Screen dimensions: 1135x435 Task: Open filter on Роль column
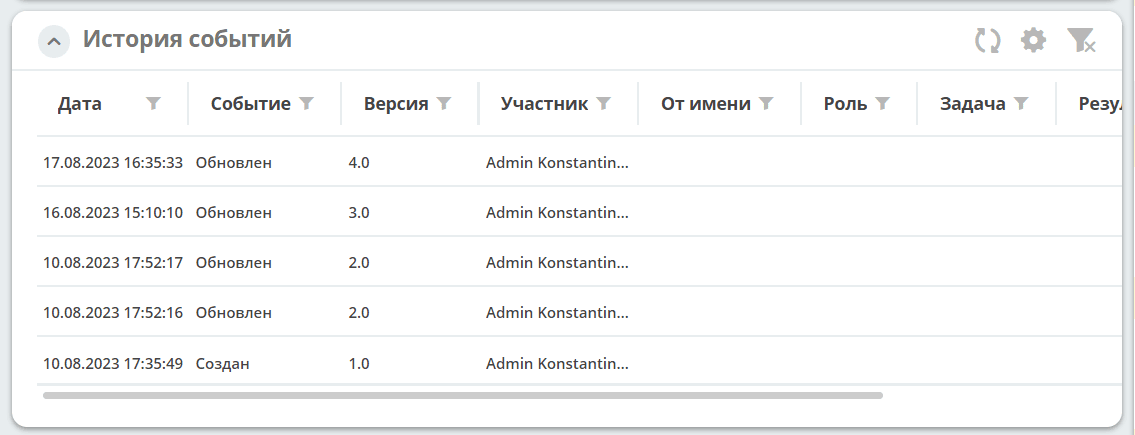[882, 104]
